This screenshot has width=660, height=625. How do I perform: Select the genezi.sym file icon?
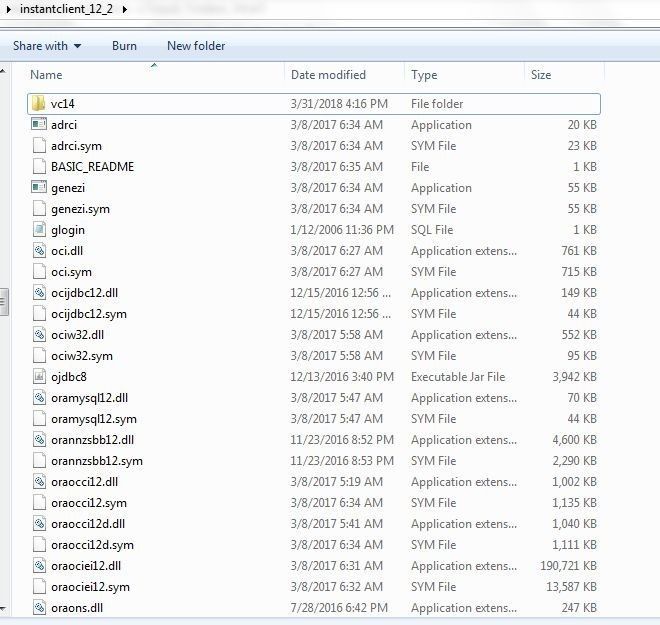pyautogui.click(x=39, y=209)
